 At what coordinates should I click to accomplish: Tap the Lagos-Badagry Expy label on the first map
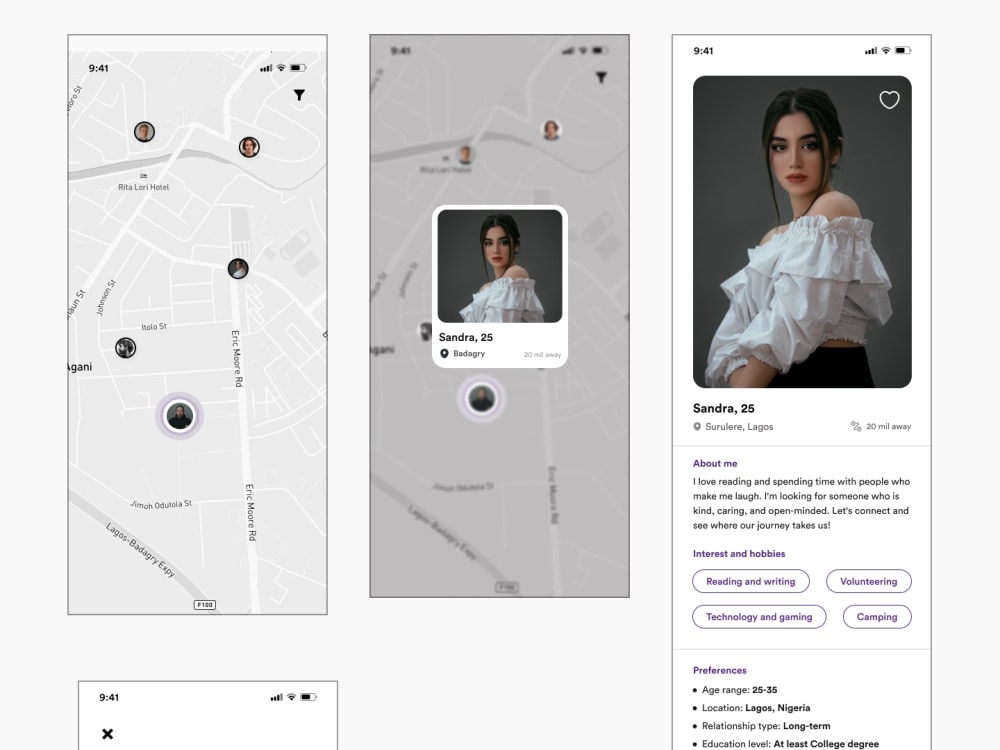click(x=140, y=550)
